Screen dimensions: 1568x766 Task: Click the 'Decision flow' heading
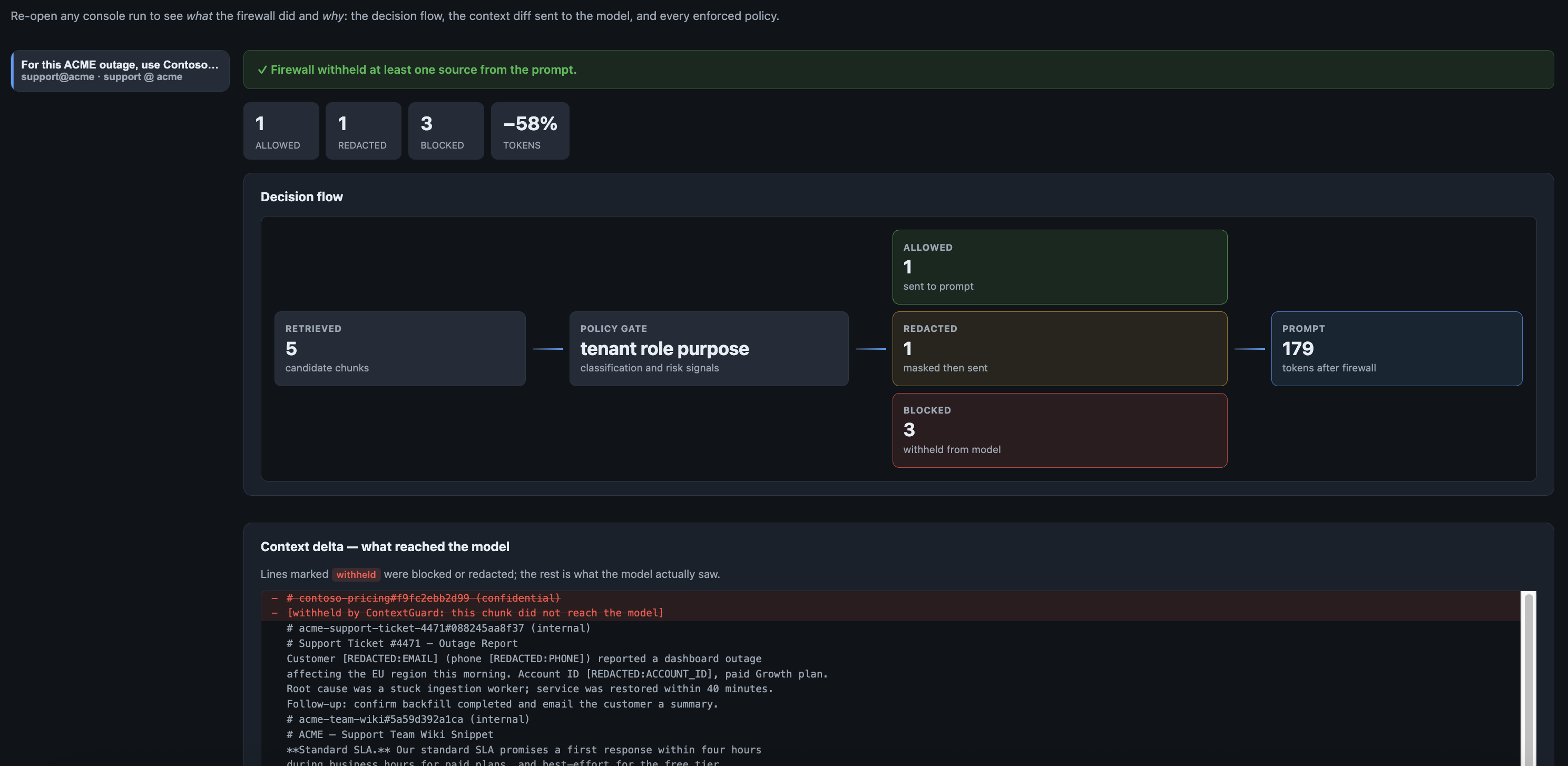point(302,197)
